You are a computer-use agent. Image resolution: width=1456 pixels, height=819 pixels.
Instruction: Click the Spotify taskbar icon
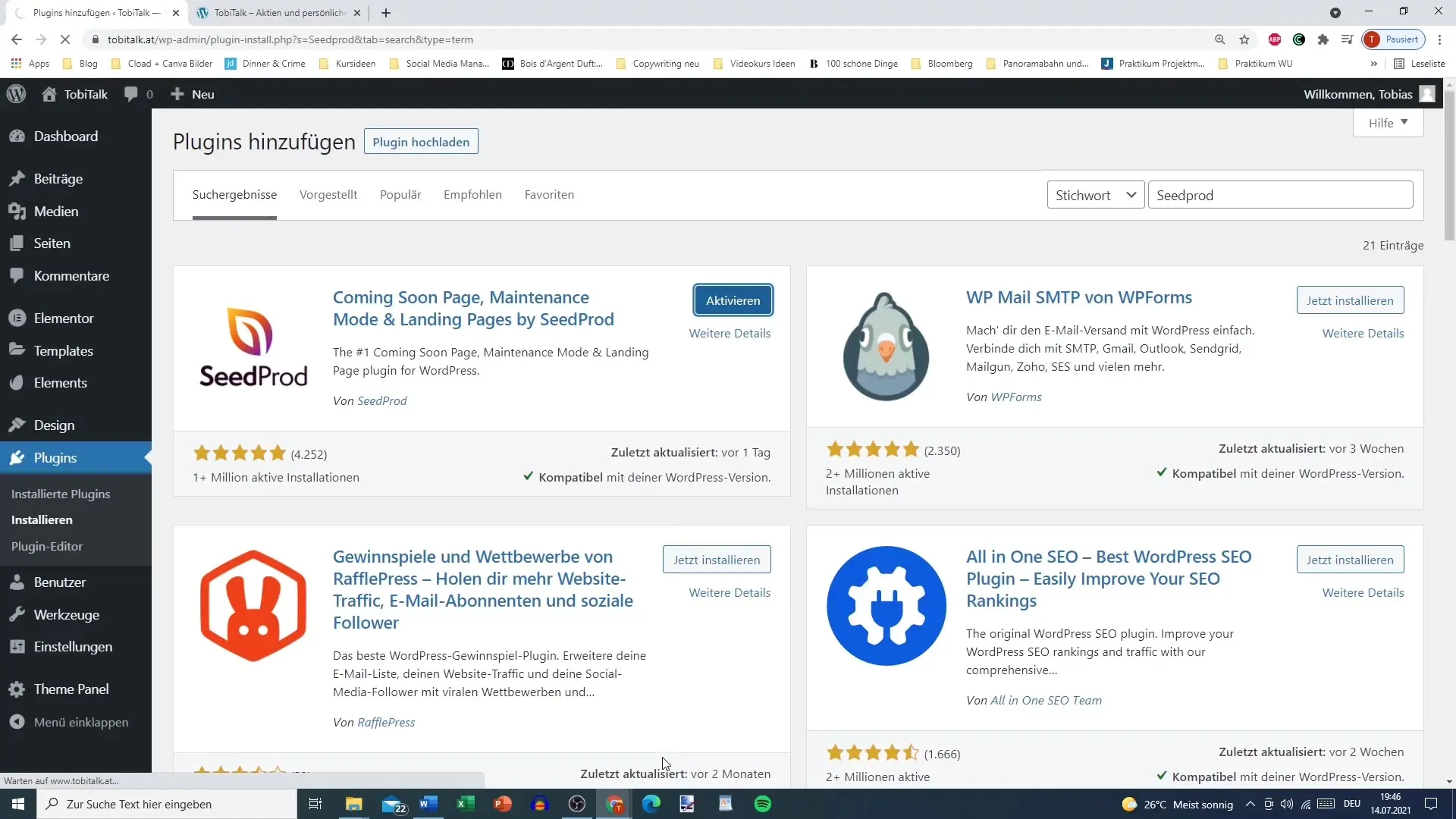coord(764,804)
